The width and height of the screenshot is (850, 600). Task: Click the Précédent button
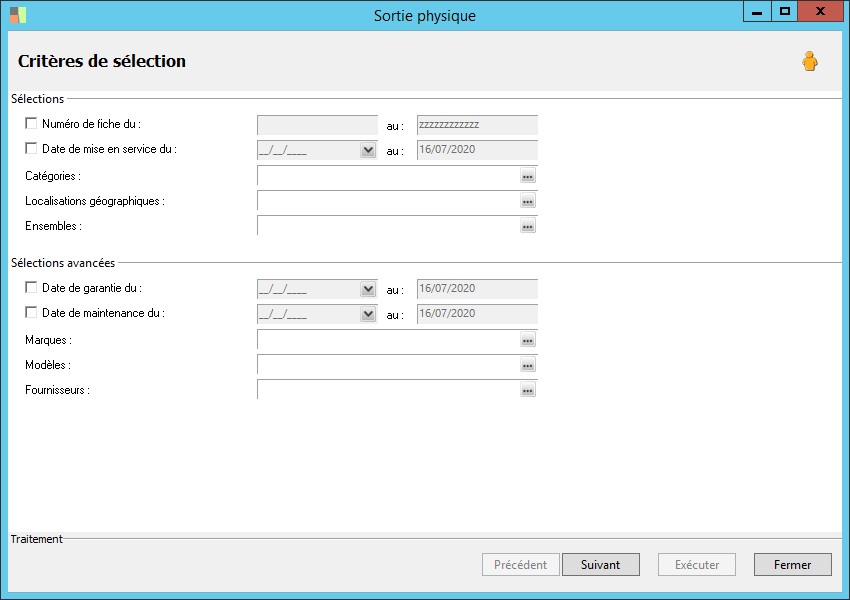[520, 565]
